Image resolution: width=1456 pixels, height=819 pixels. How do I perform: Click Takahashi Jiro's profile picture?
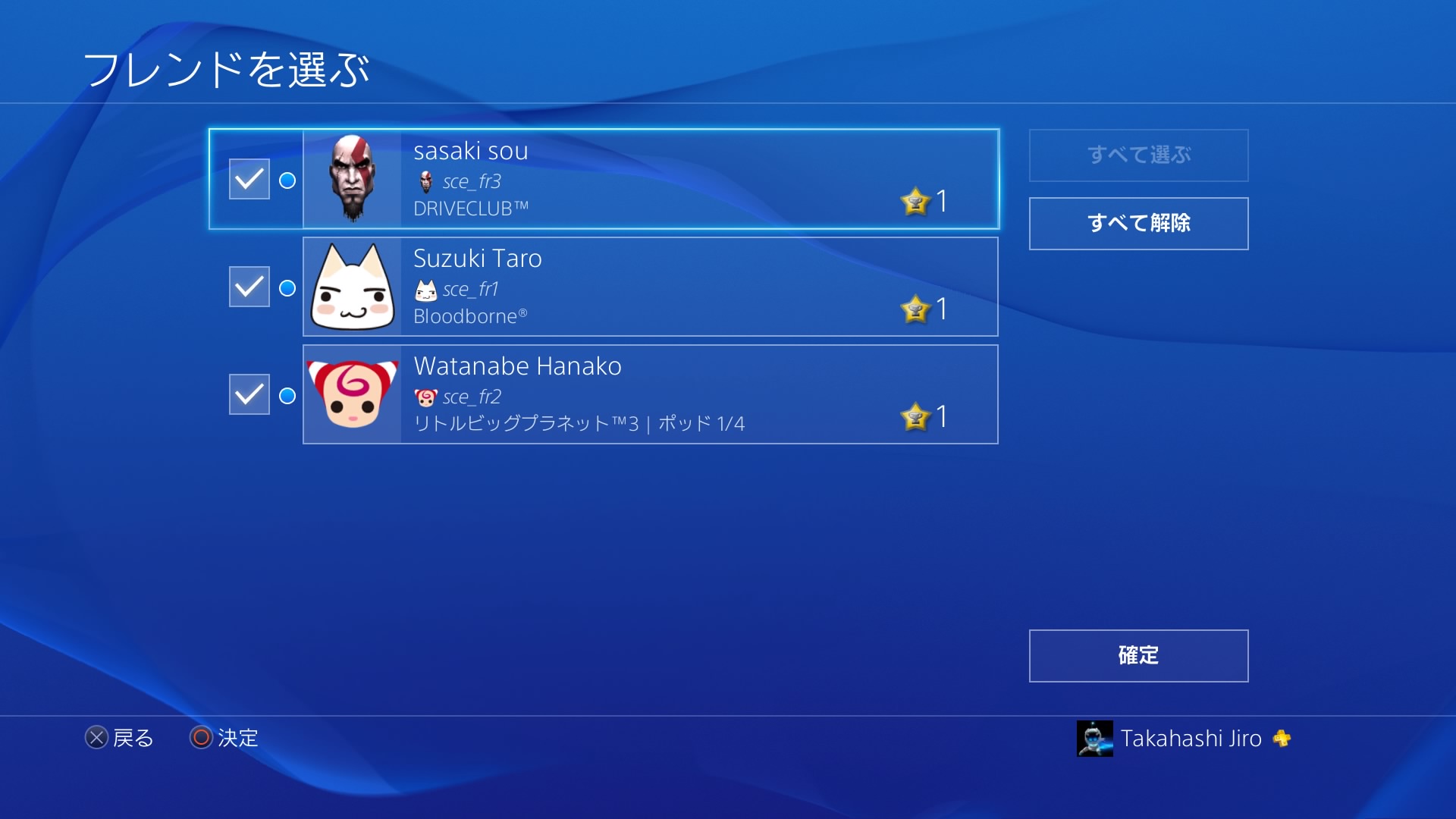[1095, 739]
